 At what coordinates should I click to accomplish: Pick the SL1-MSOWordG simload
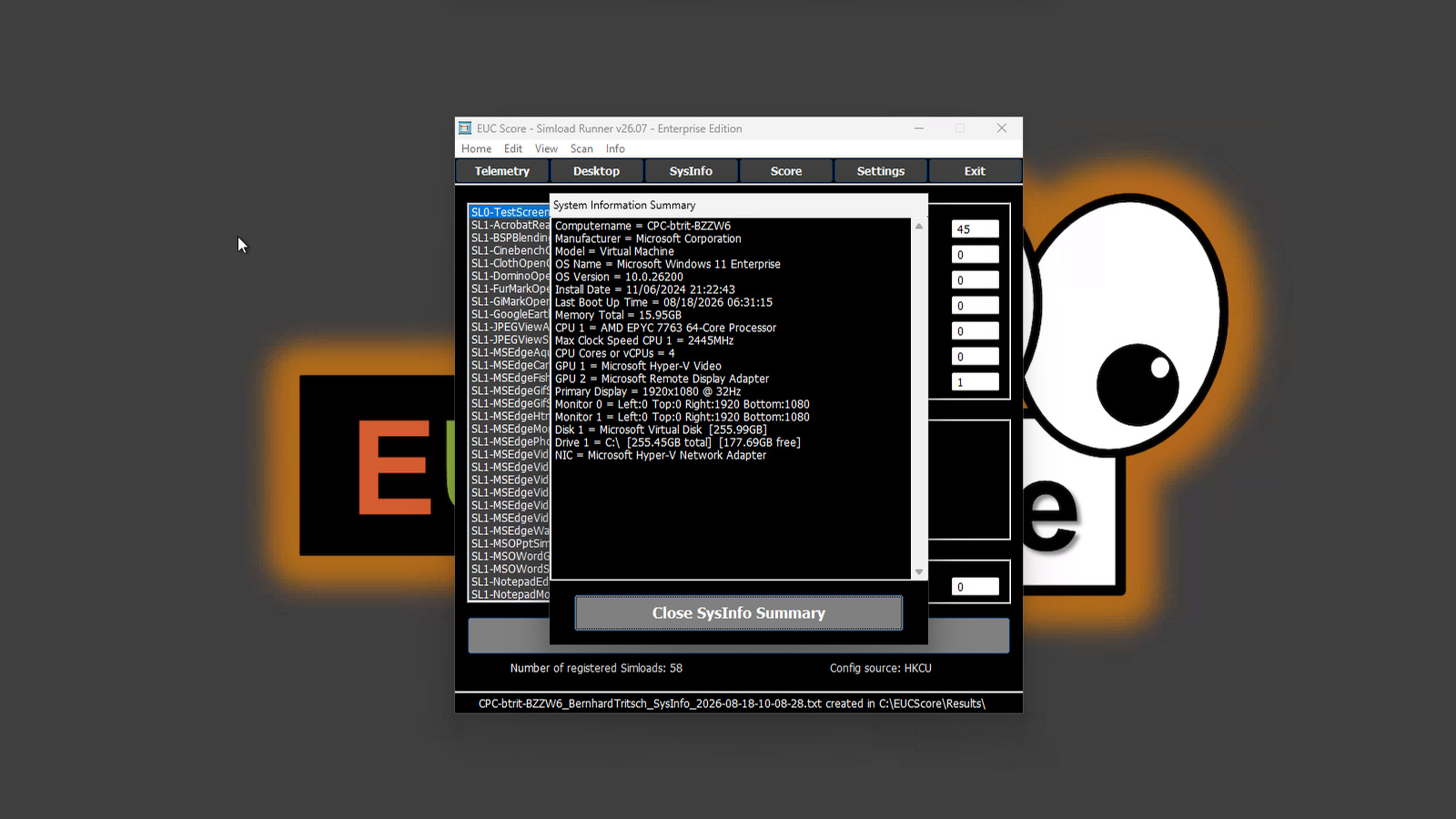(510, 556)
